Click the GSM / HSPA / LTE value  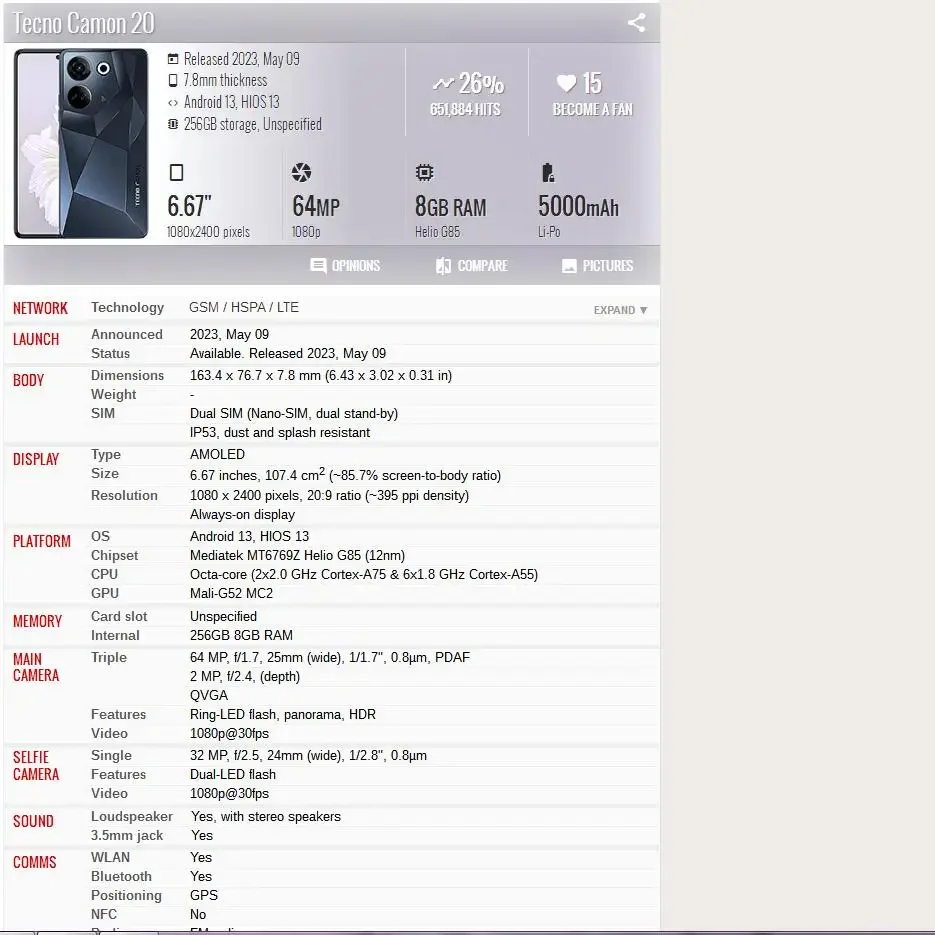click(244, 308)
